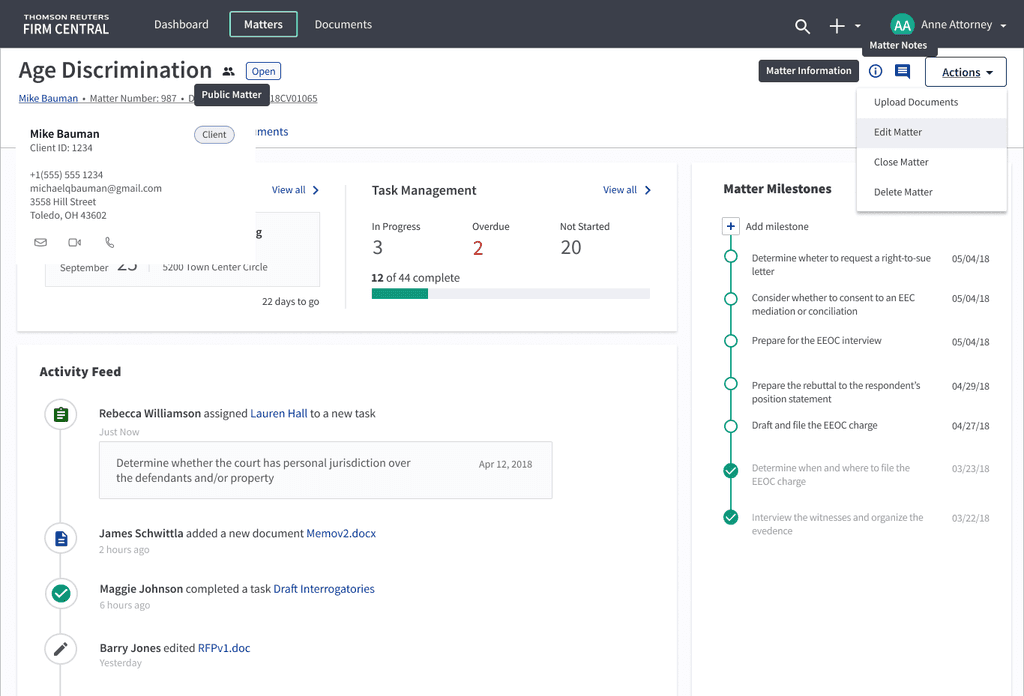Open the Memov2.docx document link

[341, 533]
